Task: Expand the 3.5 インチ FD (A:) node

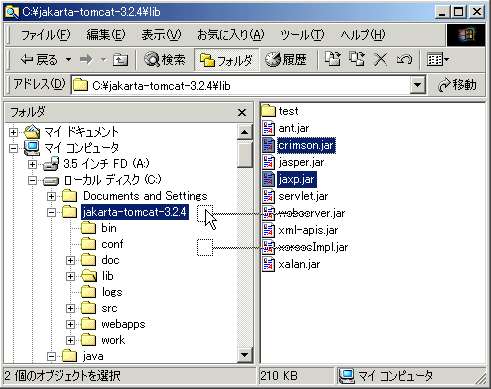Action: pos(32,164)
